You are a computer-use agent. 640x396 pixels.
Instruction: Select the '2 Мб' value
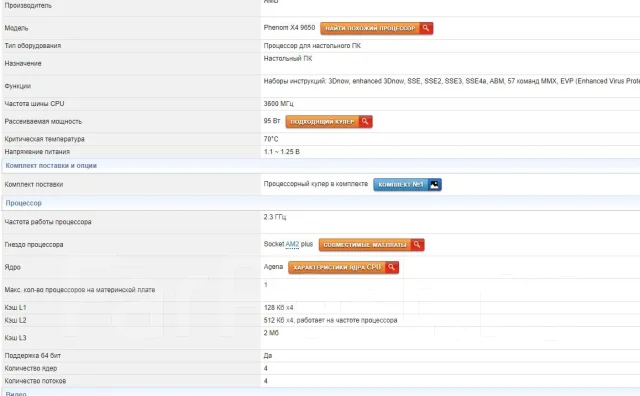point(271,333)
